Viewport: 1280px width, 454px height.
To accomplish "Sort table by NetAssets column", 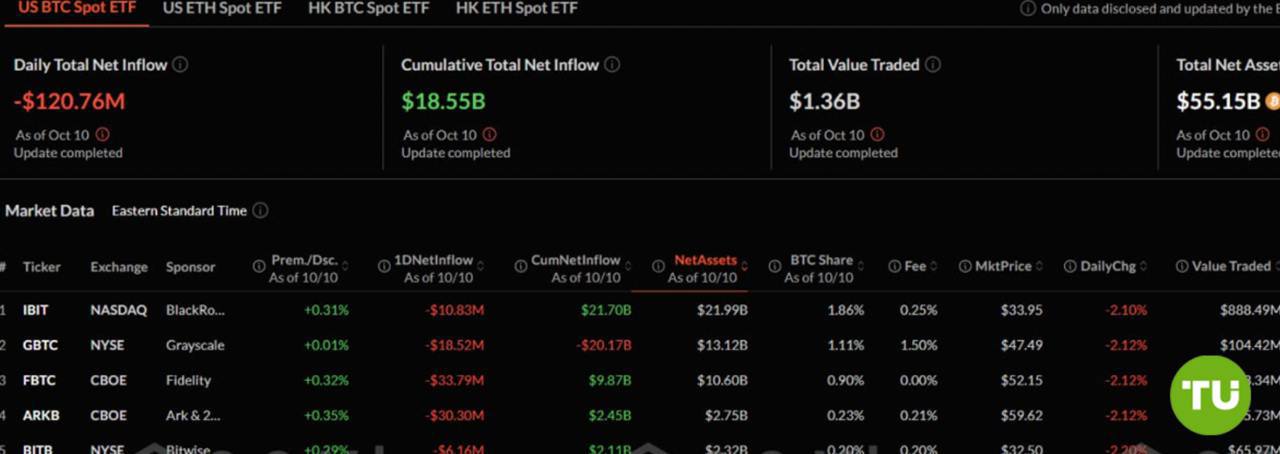I will point(745,266).
